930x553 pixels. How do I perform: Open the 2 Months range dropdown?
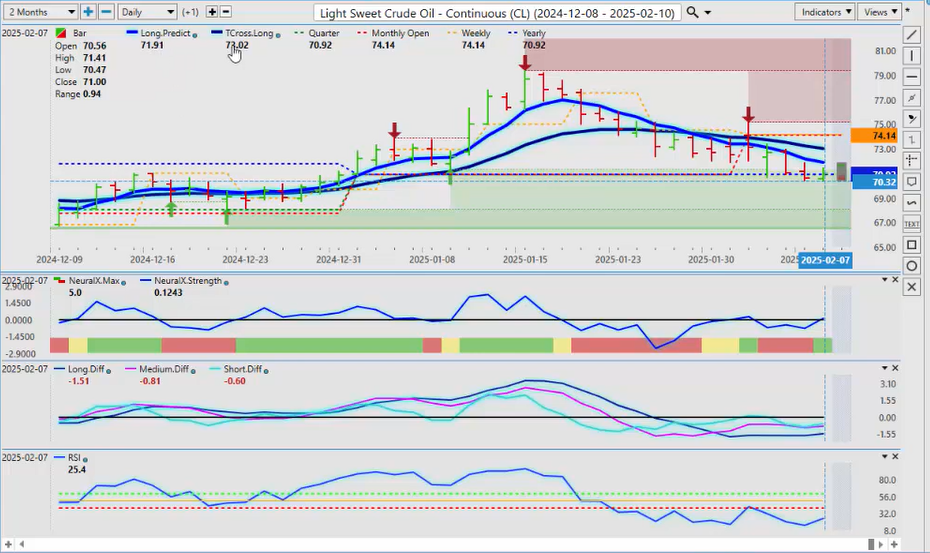point(40,12)
